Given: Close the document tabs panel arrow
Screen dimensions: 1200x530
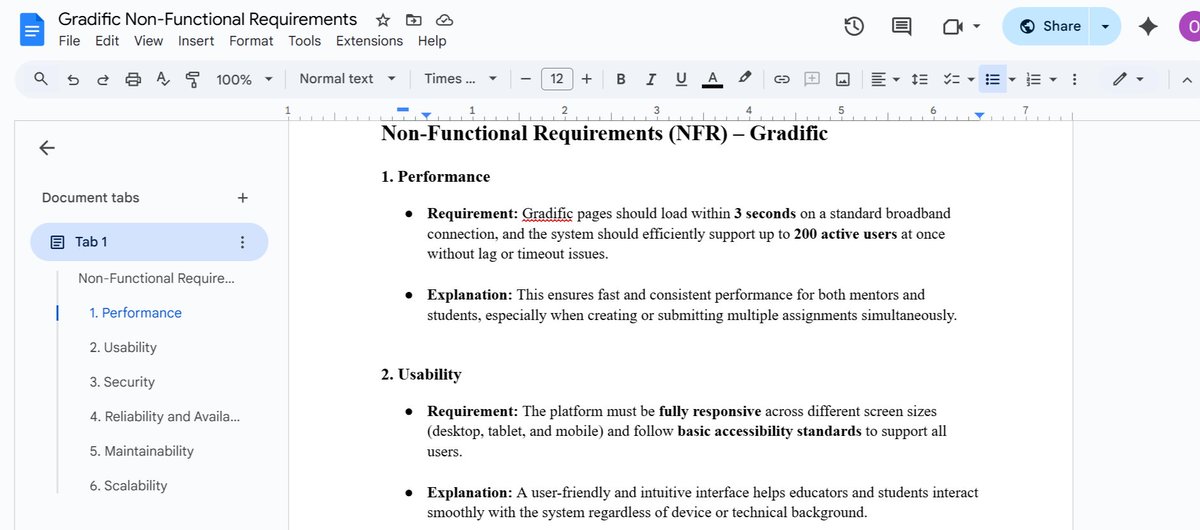Looking at the screenshot, I should [46, 148].
